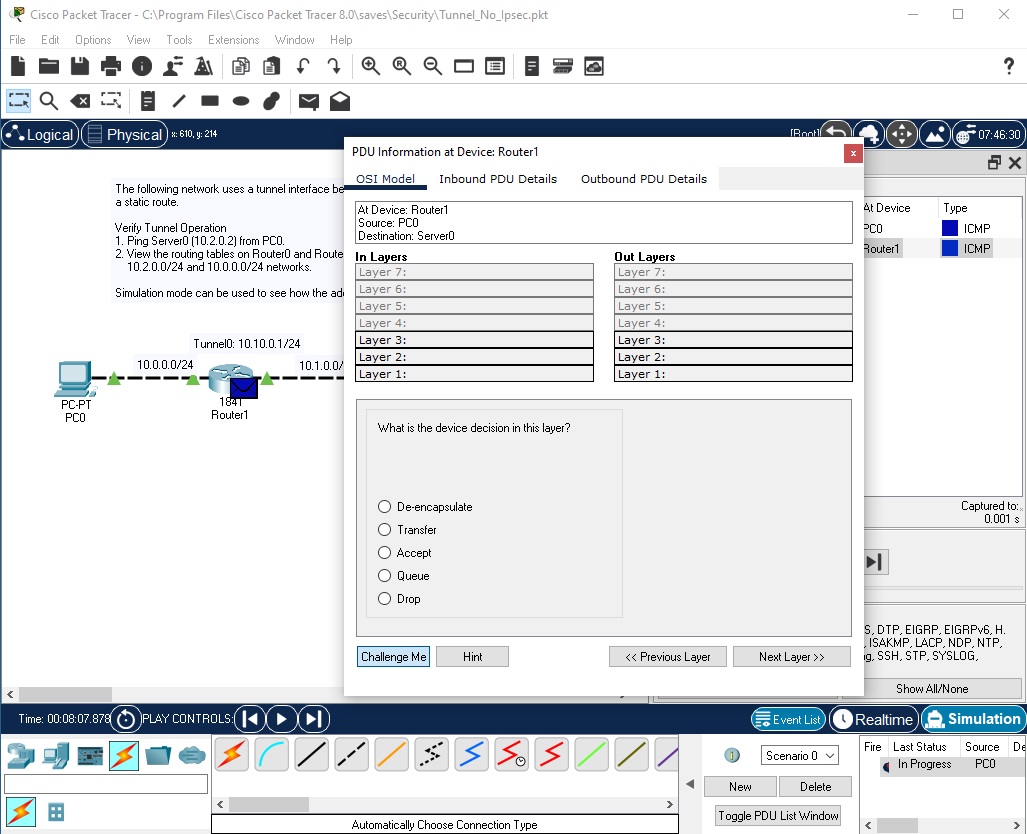Image resolution: width=1027 pixels, height=834 pixels.
Task: Open the Tools menu
Action: [x=179, y=40]
